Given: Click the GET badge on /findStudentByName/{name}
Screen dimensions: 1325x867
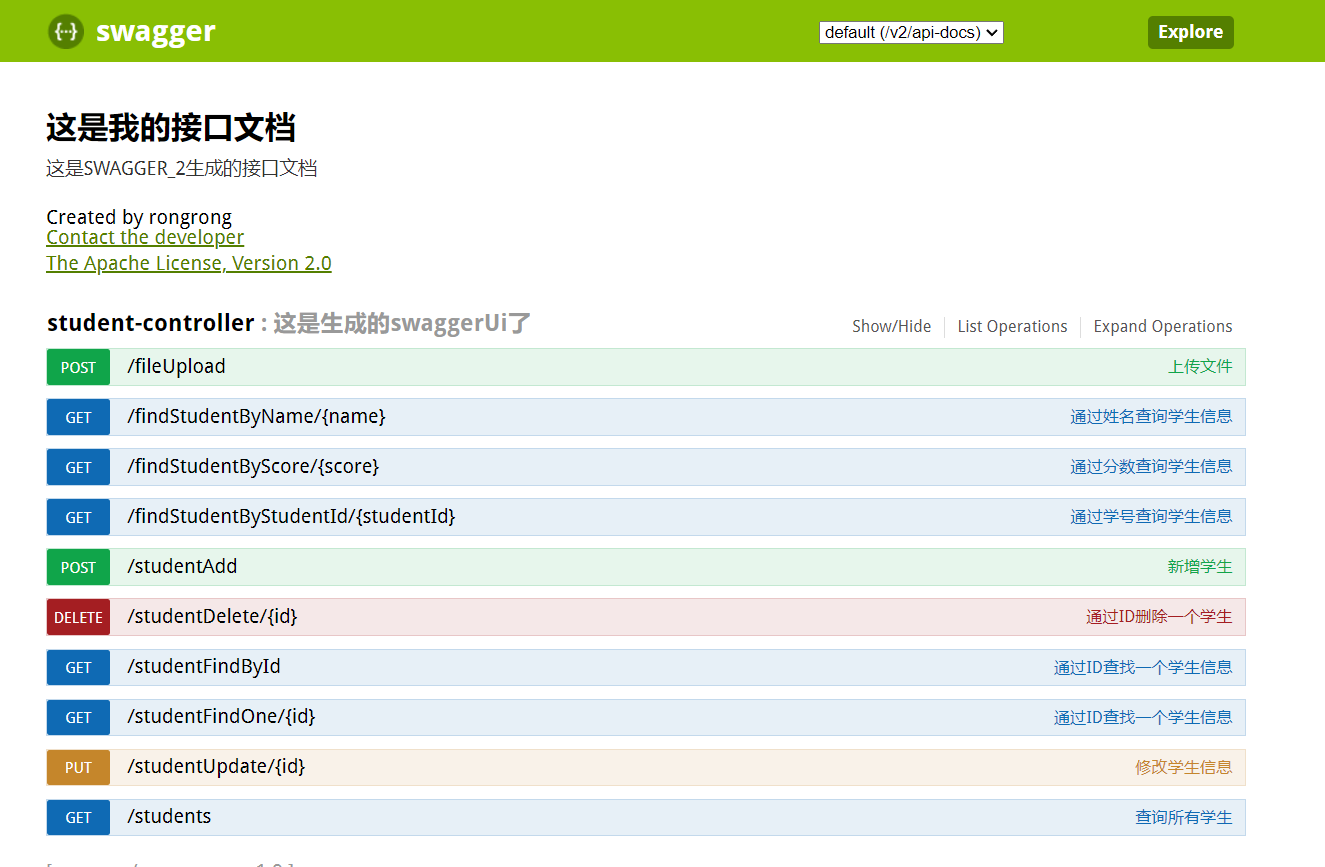Looking at the screenshot, I should tap(78, 417).
